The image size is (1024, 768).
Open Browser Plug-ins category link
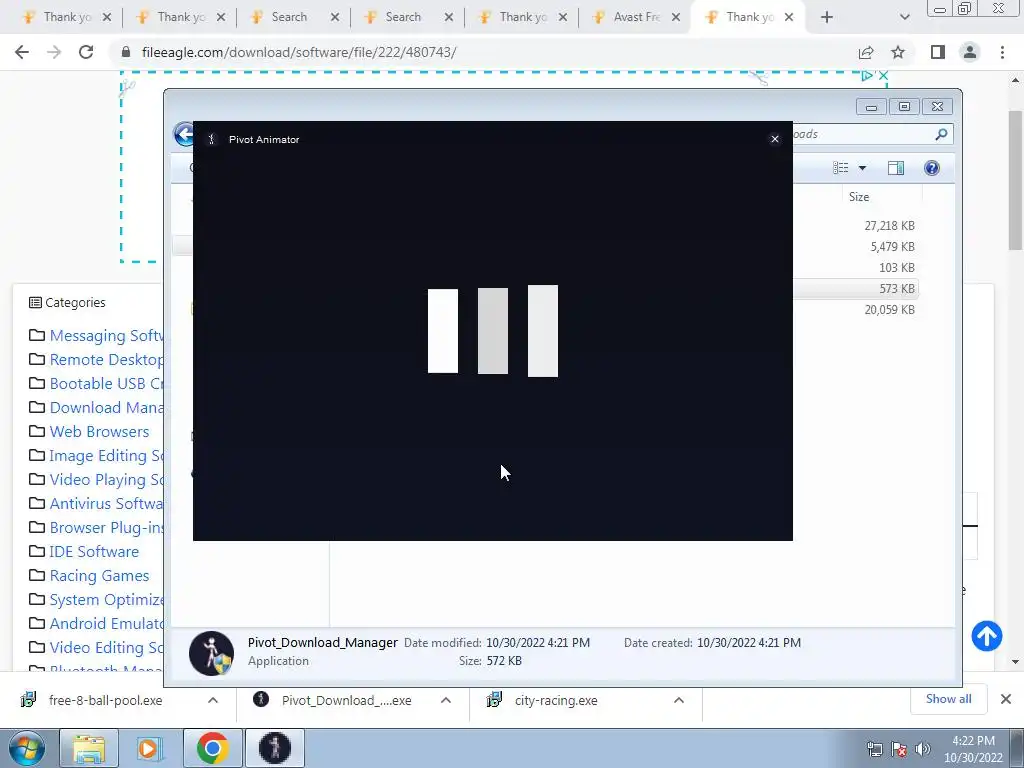point(106,528)
